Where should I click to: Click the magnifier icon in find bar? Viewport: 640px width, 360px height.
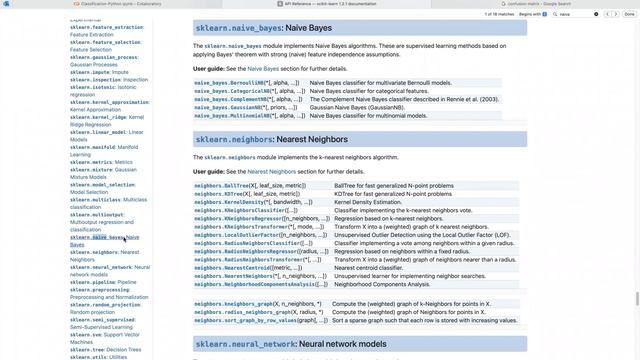555,14
